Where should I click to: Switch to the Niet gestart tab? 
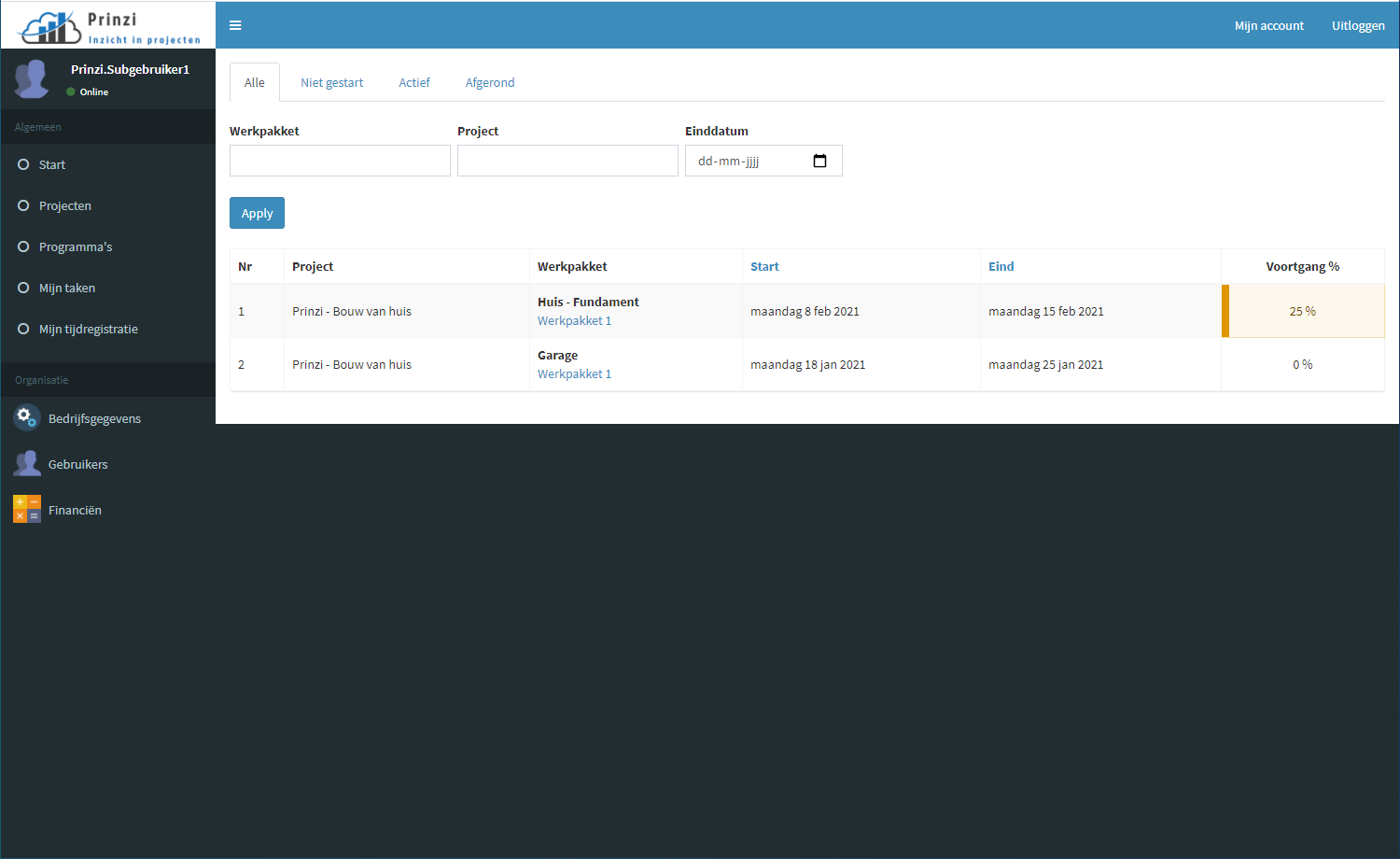pyautogui.click(x=331, y=82)
